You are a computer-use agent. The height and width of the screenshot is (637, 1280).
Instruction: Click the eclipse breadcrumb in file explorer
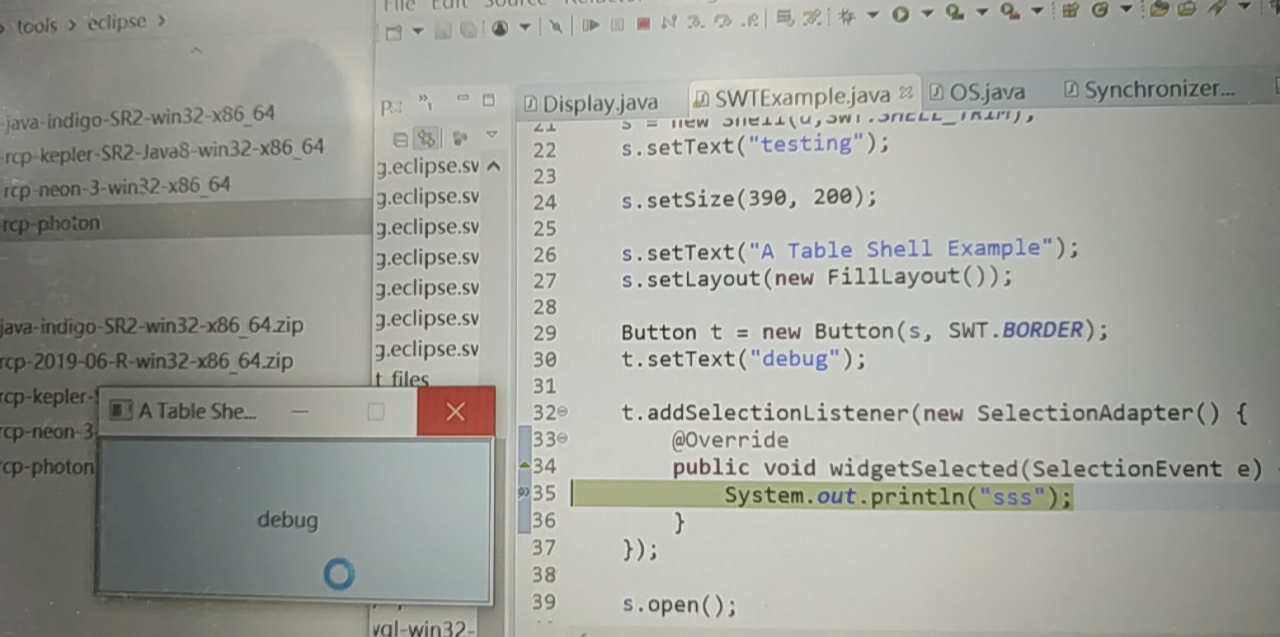tap(115, 21)
